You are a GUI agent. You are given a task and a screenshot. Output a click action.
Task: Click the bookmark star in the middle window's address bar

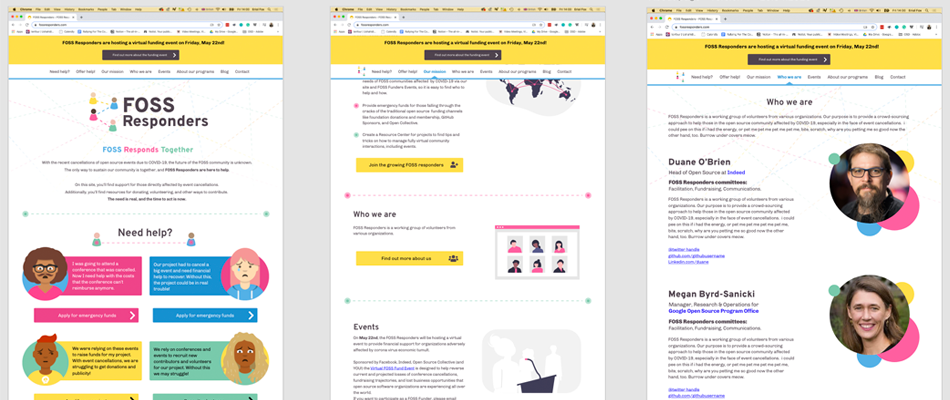point(543,24)
